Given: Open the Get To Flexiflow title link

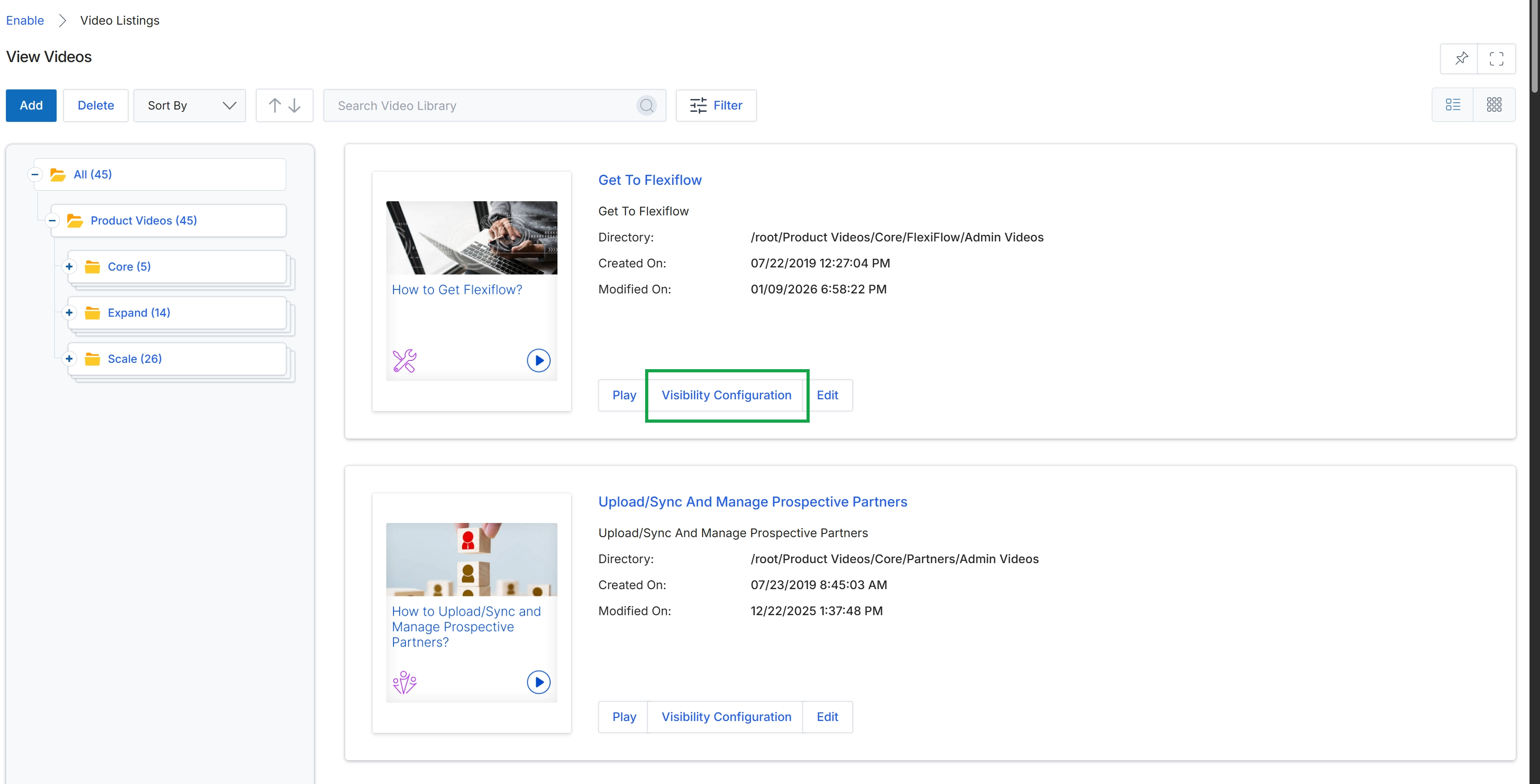Looking at the screenshot, I should (650, 180).
